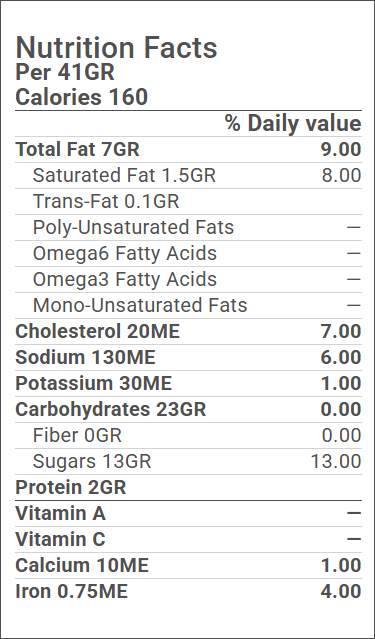Select the Sodium 130ME label
Screen dimensions: 375x639
click(86, 358)
